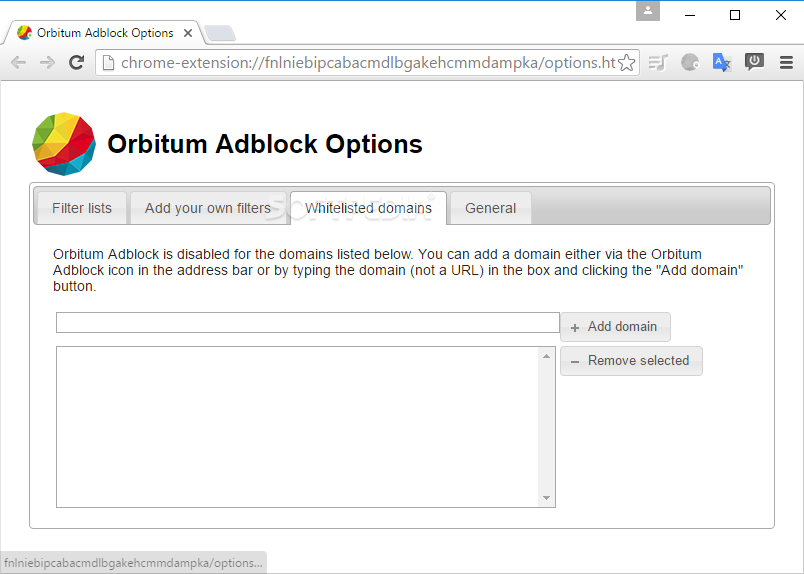
Task: Switch to the Filter lists tab
Action: [82, 208]
